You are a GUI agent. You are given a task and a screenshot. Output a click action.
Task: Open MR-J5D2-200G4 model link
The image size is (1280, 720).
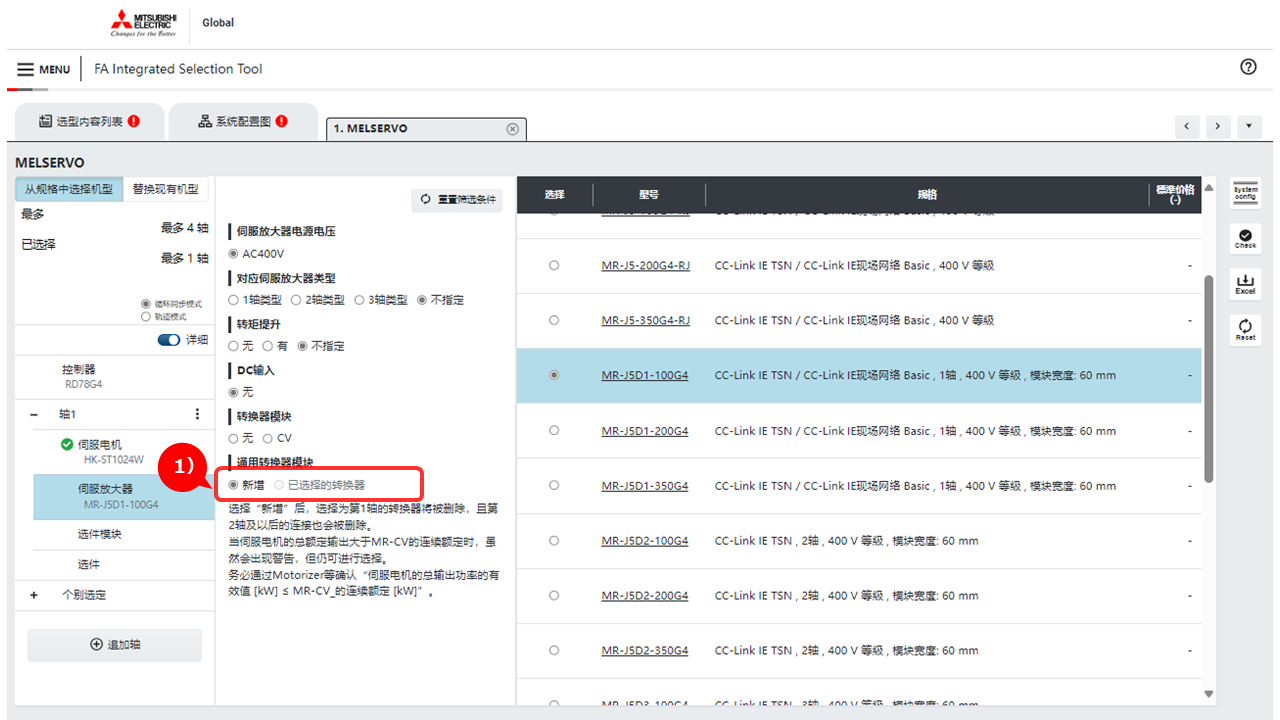645,596
